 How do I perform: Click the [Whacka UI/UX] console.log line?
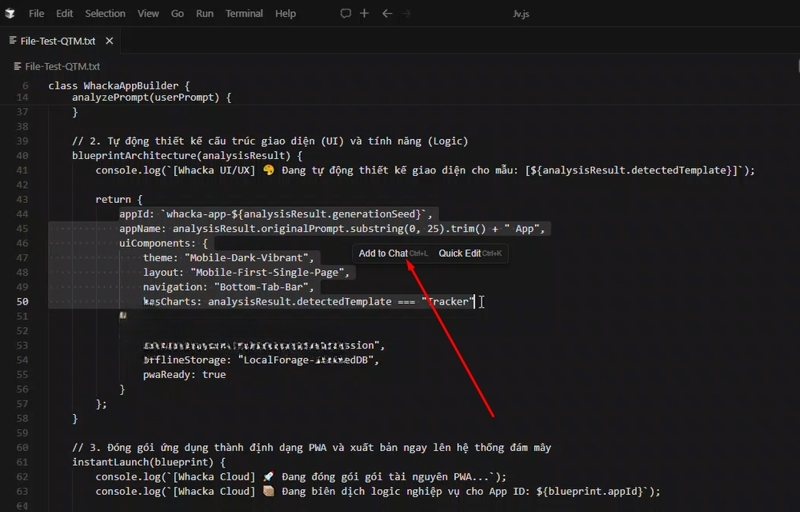[425, 170]
